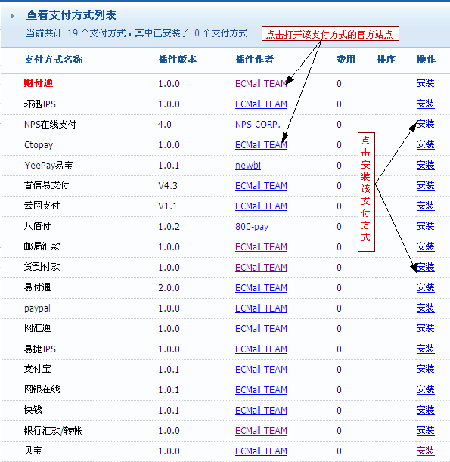Image resolution: width=450 pixels, height=462 pixels.
Task: Click the YeePay易宝 payment name
Action: [x=48, y=165]
